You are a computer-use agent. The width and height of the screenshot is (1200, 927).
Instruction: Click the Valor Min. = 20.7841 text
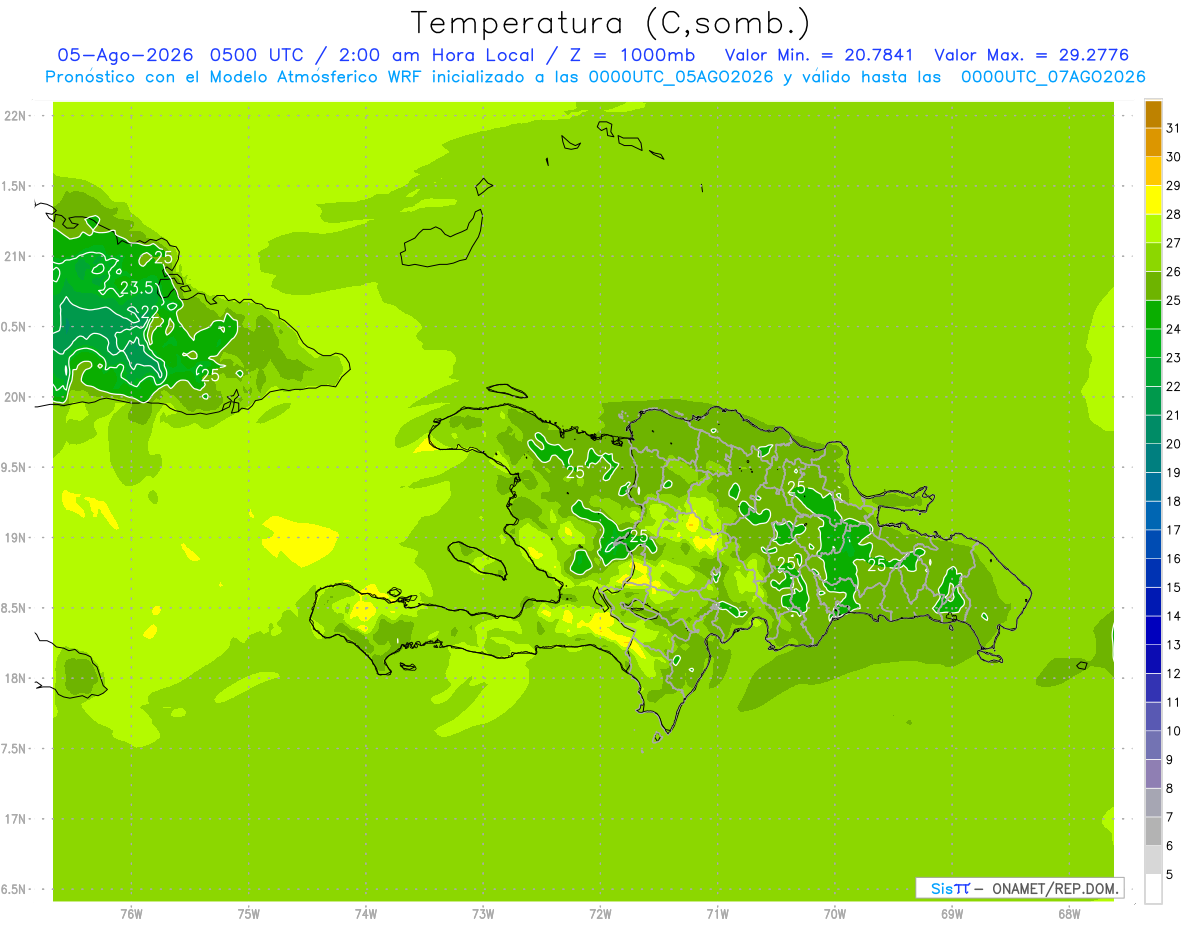pos(819,55)
